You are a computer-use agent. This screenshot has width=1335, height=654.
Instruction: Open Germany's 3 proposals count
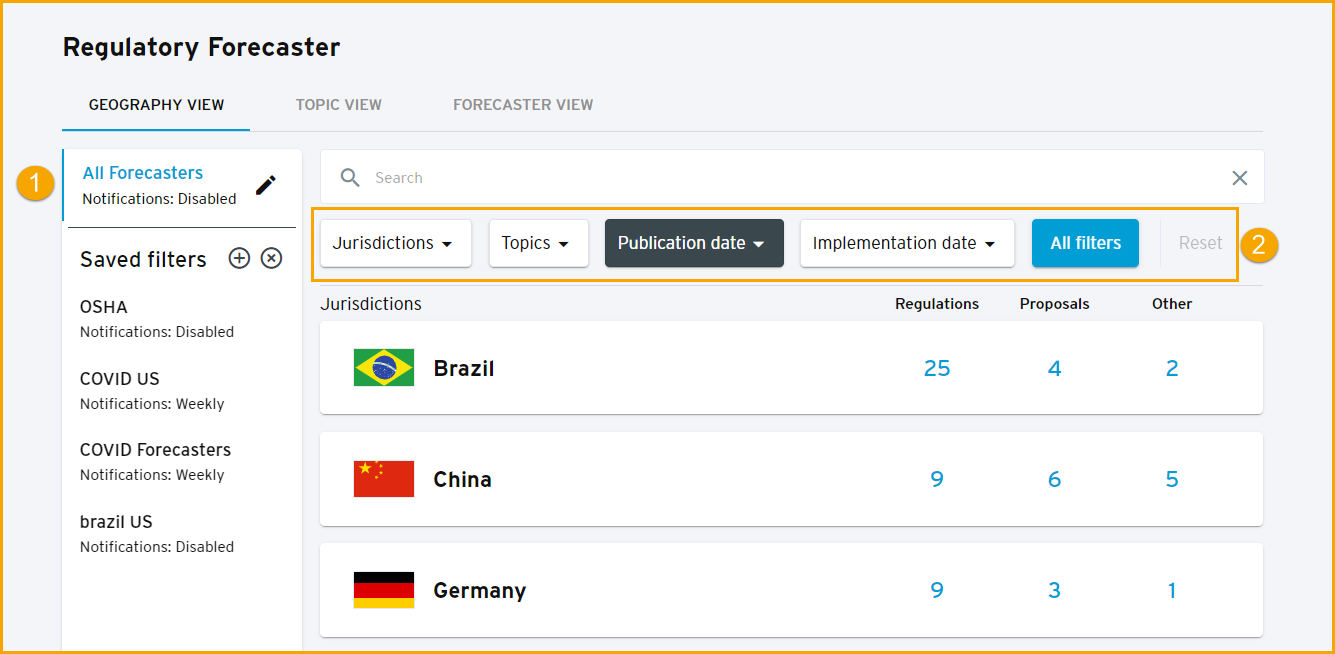tap(1054, 590)
